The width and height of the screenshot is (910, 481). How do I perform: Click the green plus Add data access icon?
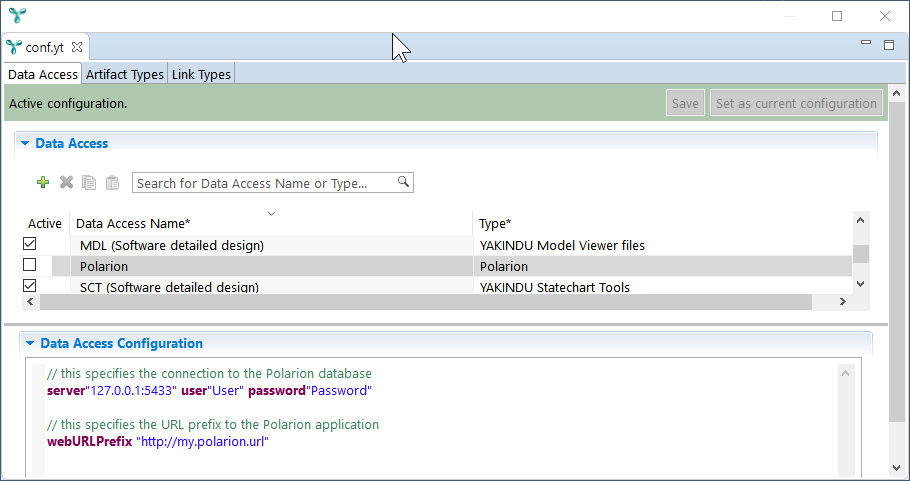[43, 183]
